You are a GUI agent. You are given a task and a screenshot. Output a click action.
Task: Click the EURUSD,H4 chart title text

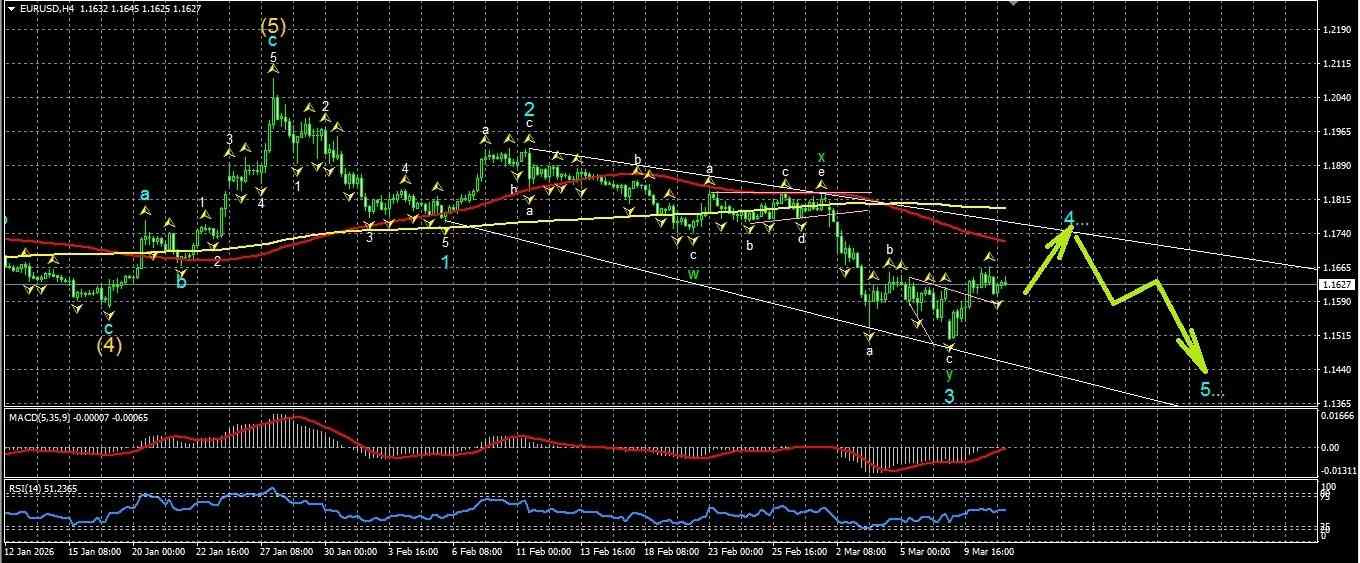[x=46, y=8]
